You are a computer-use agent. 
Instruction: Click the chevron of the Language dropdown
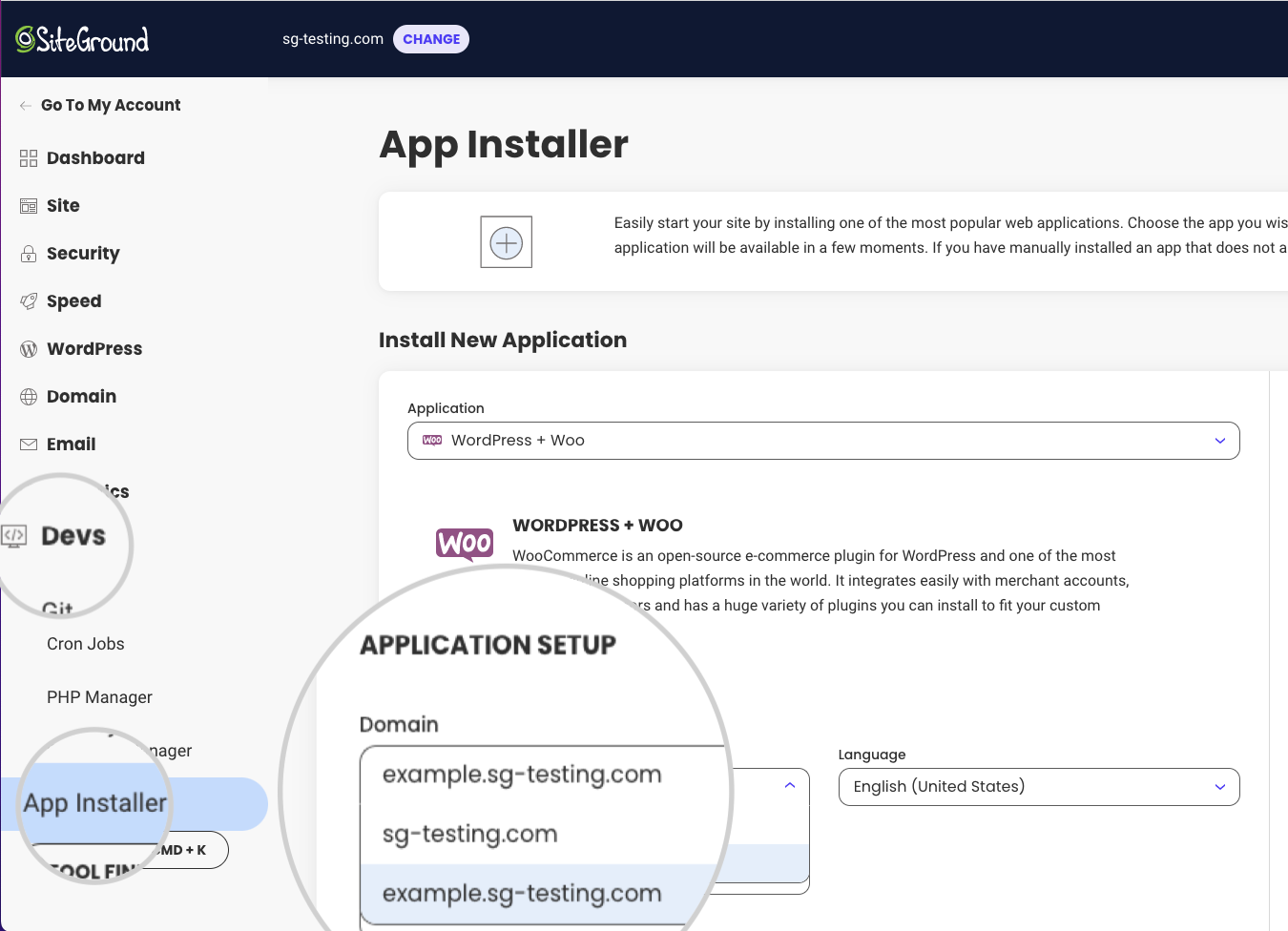click(1219, 787)
